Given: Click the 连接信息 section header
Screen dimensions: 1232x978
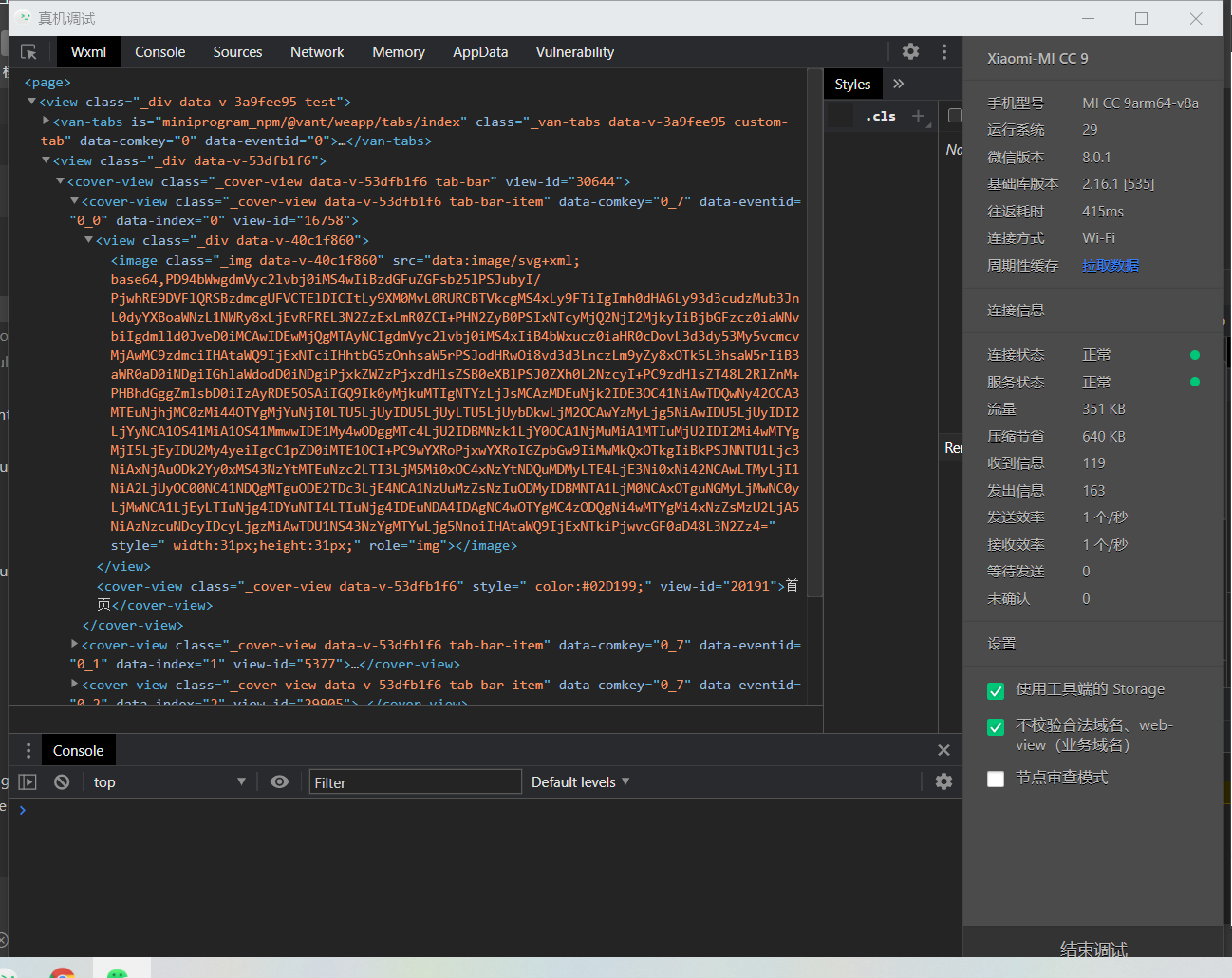Looking at the screenshot, I should coord(1016,310).
